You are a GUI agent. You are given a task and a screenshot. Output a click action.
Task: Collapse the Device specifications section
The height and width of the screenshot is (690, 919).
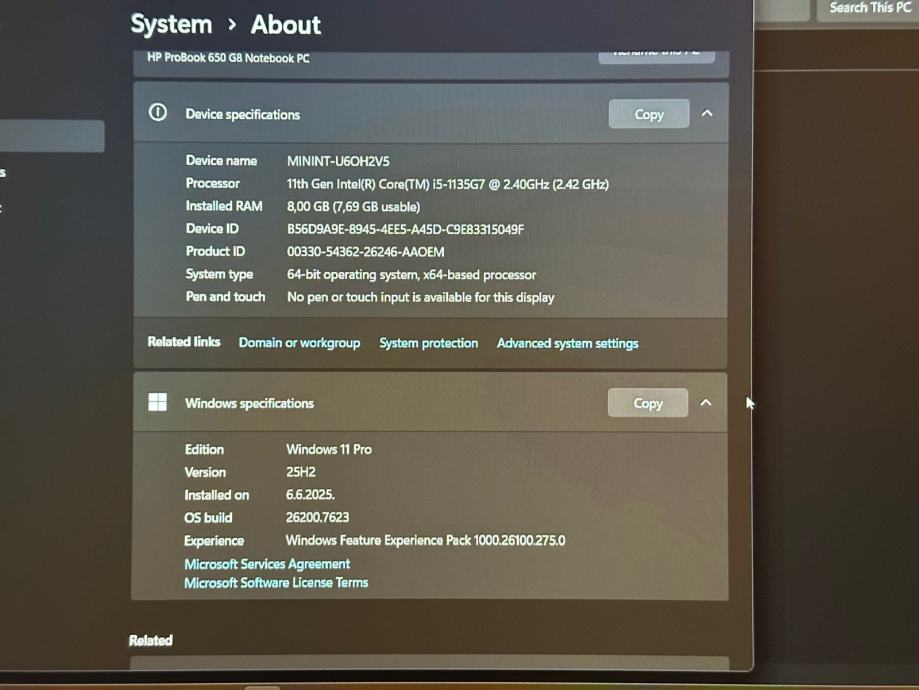tap(707, 113)
